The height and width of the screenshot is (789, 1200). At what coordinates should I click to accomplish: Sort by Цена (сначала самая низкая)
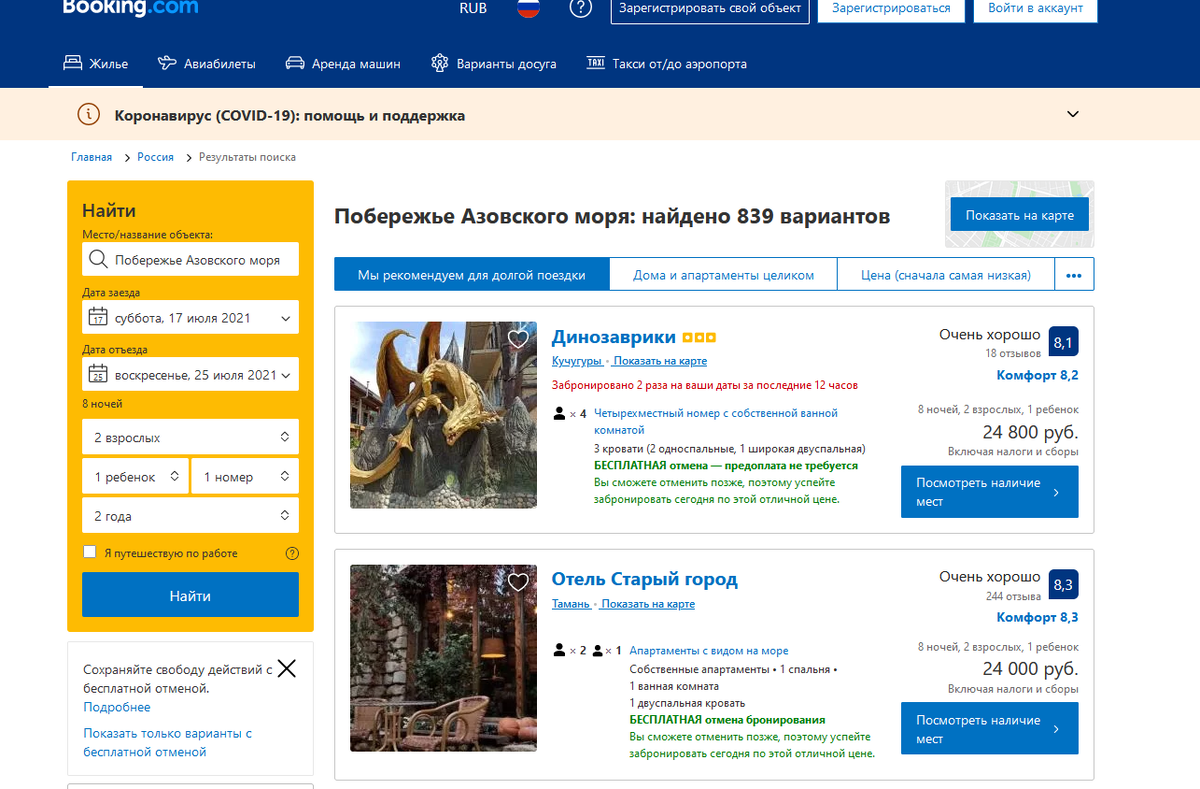click(x=946, y=275)
